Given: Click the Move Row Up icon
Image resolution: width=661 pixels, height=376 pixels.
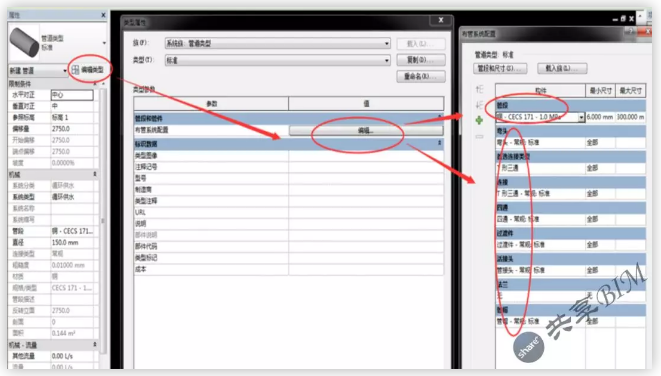Looking at the screenshot, I should tap(479, 89).
